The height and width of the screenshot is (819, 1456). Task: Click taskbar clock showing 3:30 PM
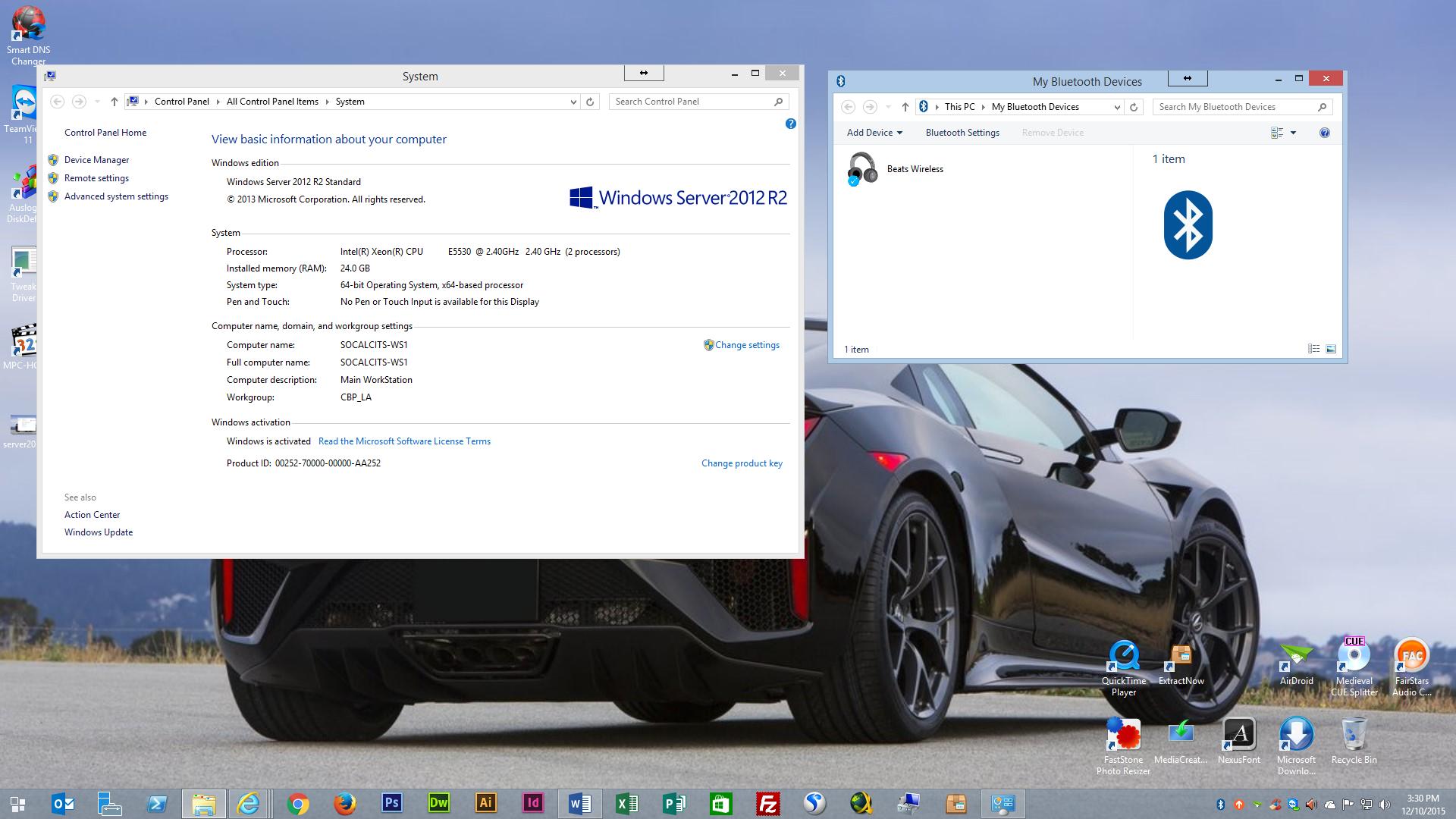1423,804
